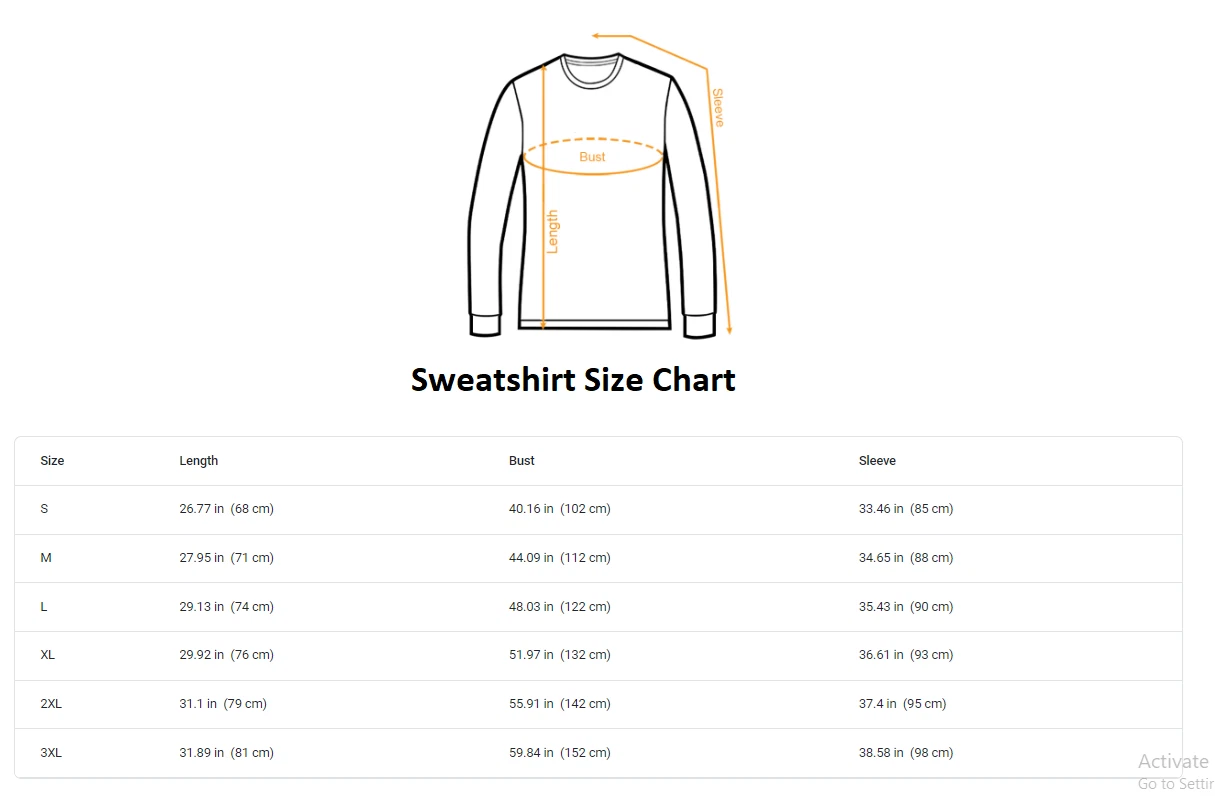Click the Sleeve column header in table

[x=877, y=461]
